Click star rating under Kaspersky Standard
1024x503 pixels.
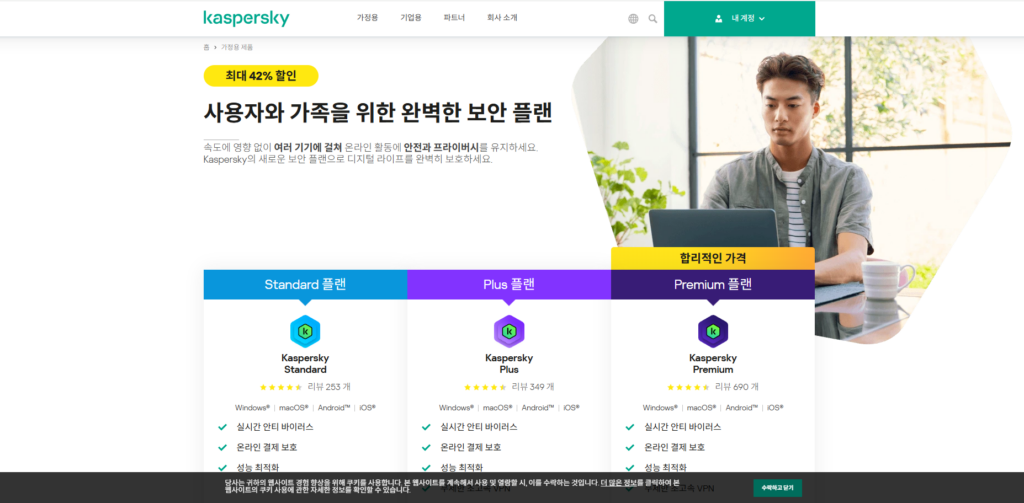click(281, 387)
